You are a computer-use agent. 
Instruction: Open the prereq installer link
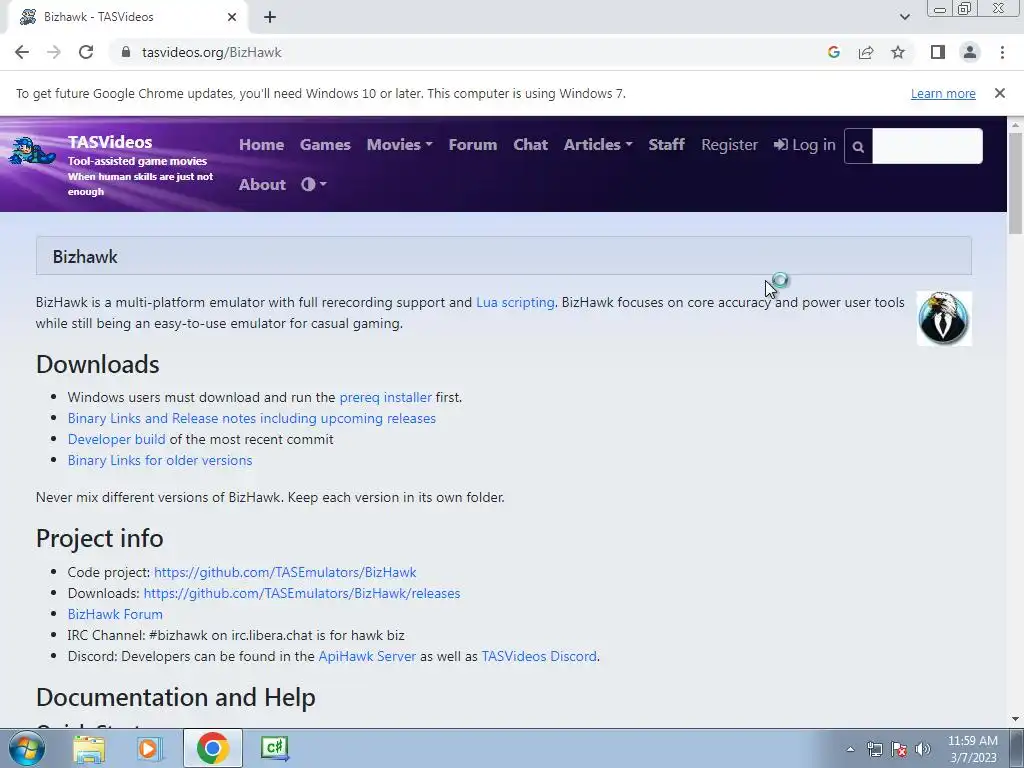[385, 397]
